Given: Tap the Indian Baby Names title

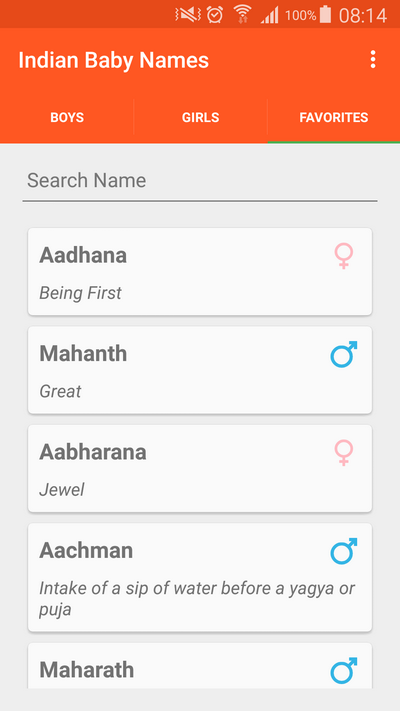Looking at the screenshot, I should click(113, 60).
